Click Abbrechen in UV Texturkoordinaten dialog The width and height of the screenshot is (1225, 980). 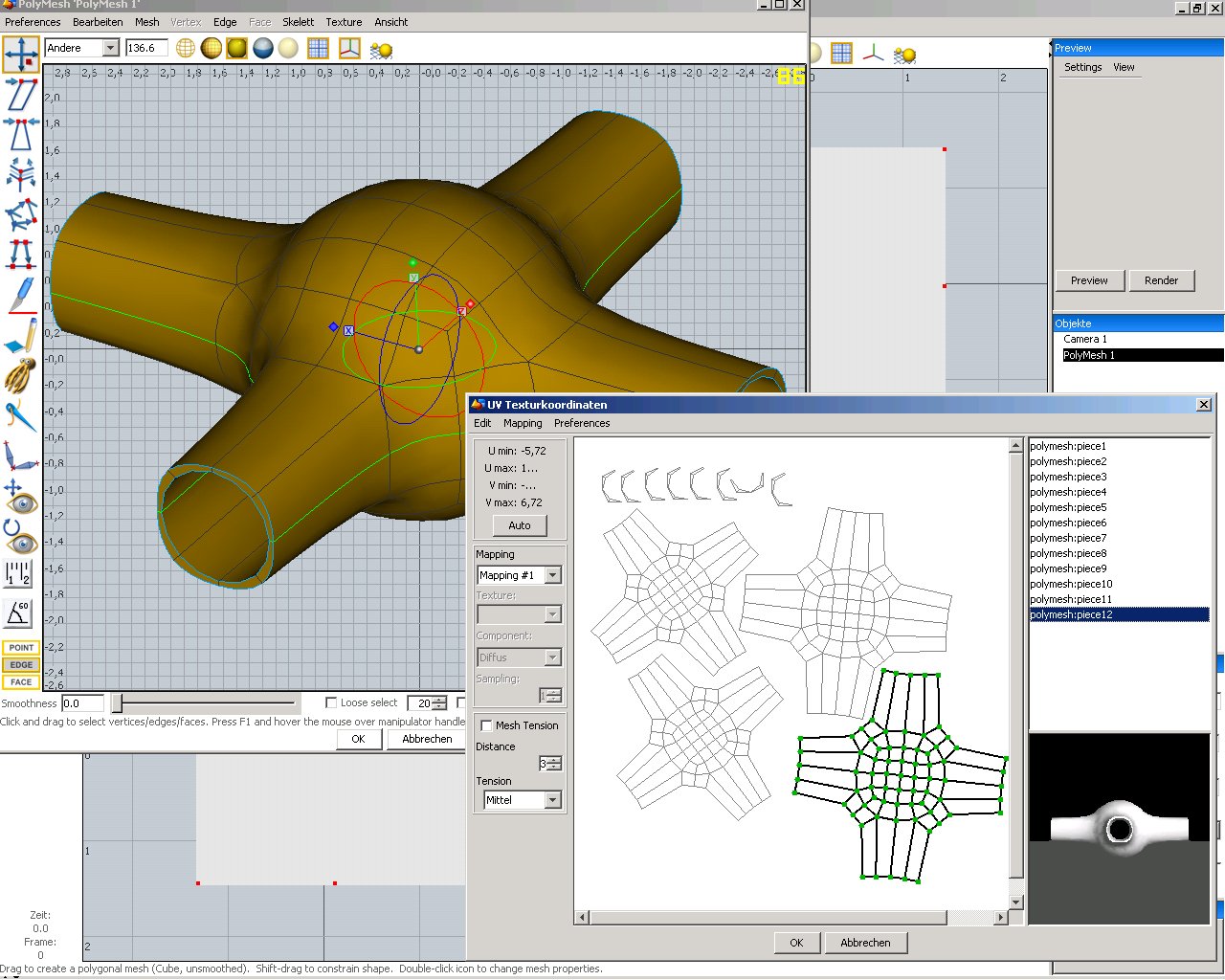tap(865, 943)
